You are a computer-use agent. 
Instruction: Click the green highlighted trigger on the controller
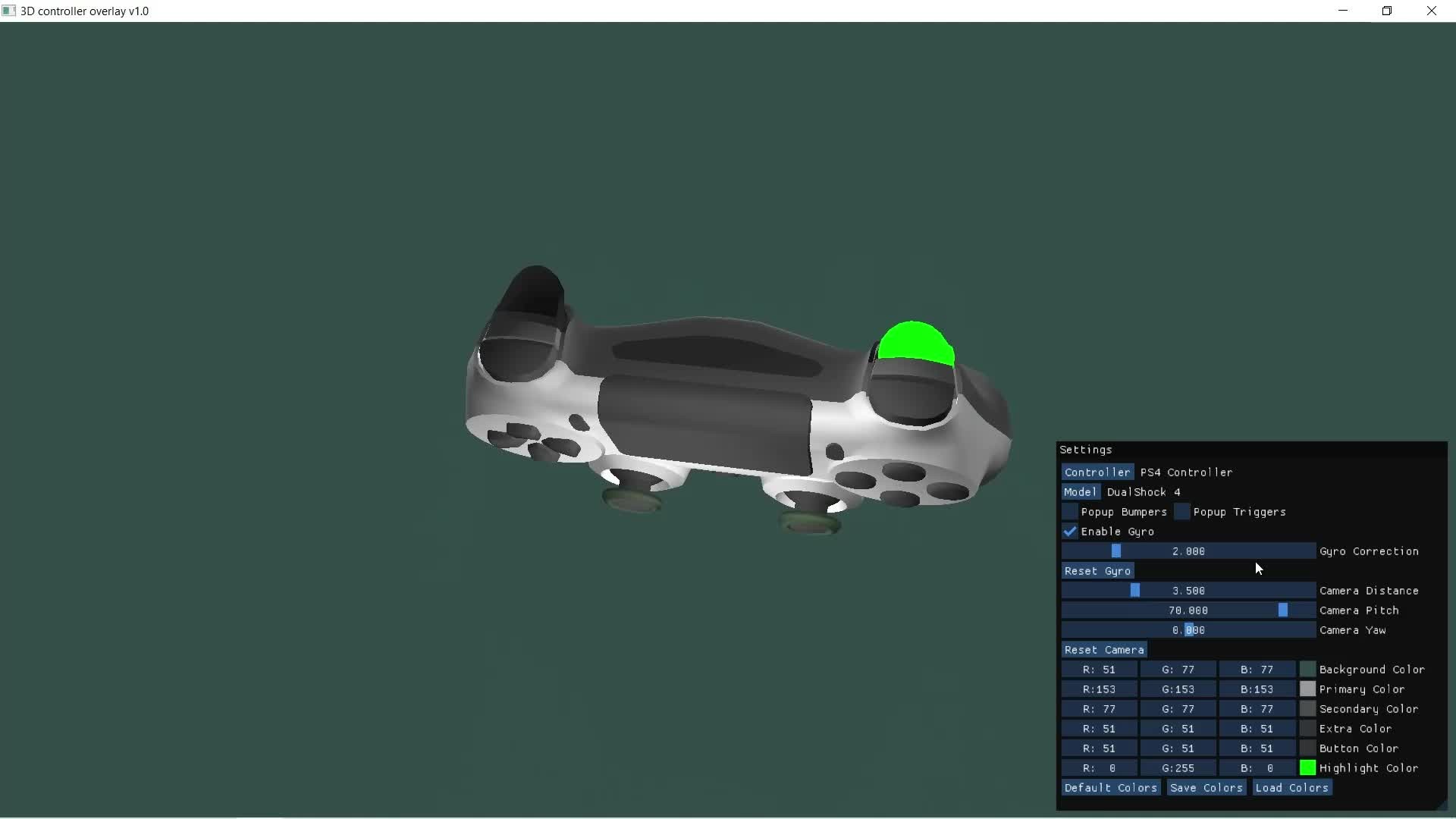tap(915, 341)
